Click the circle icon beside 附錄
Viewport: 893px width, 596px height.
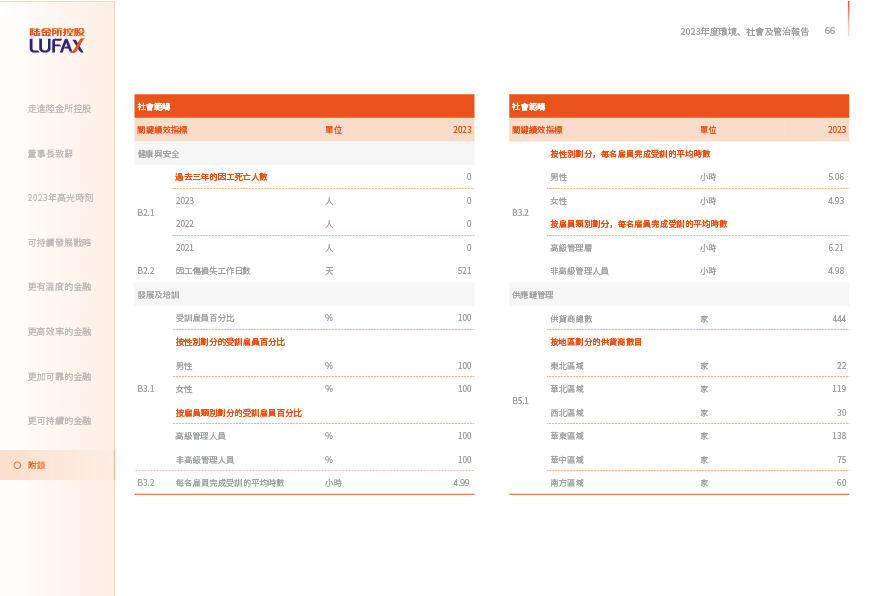tap(17, 465)
